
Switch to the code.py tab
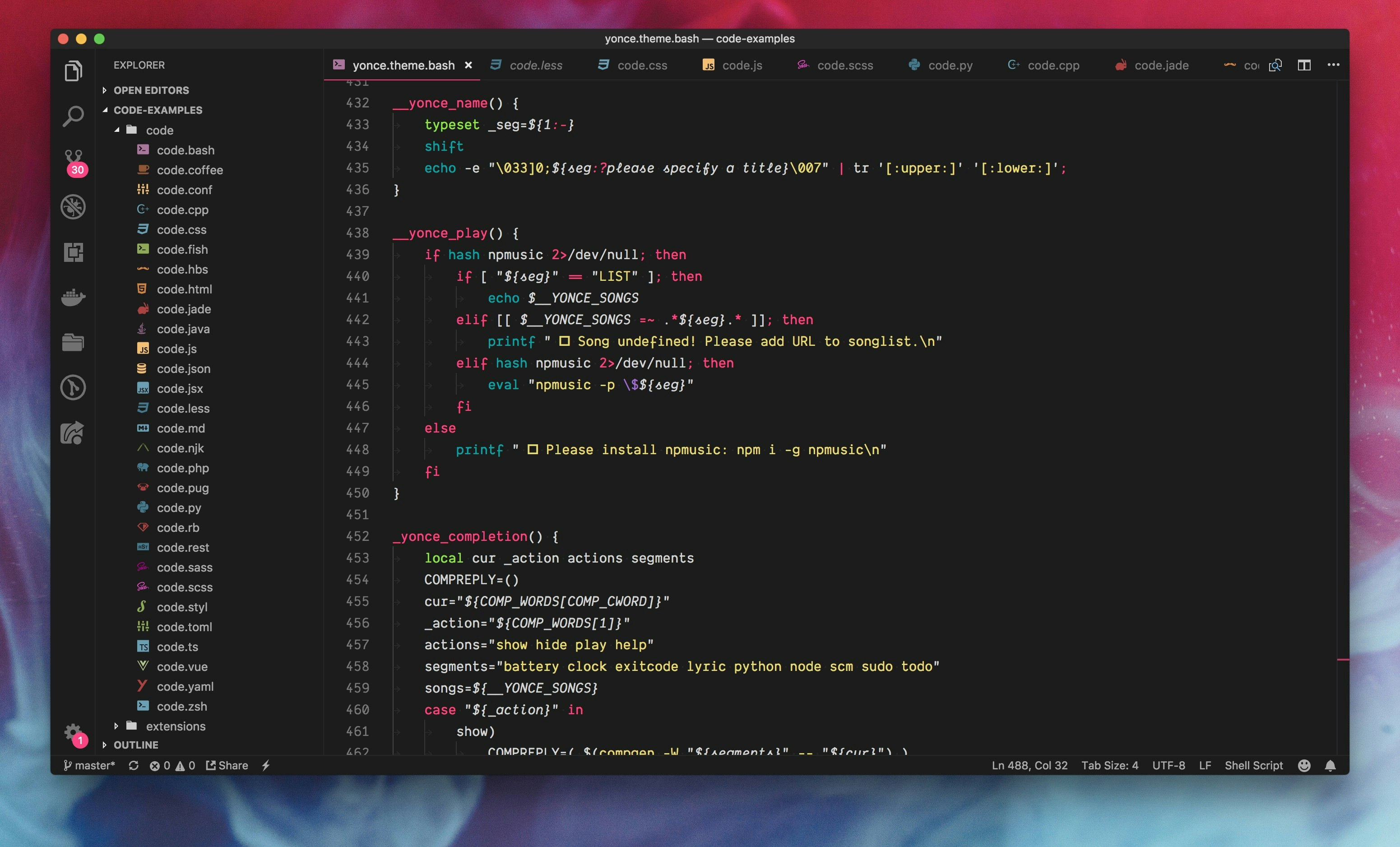tap(950, 65)
